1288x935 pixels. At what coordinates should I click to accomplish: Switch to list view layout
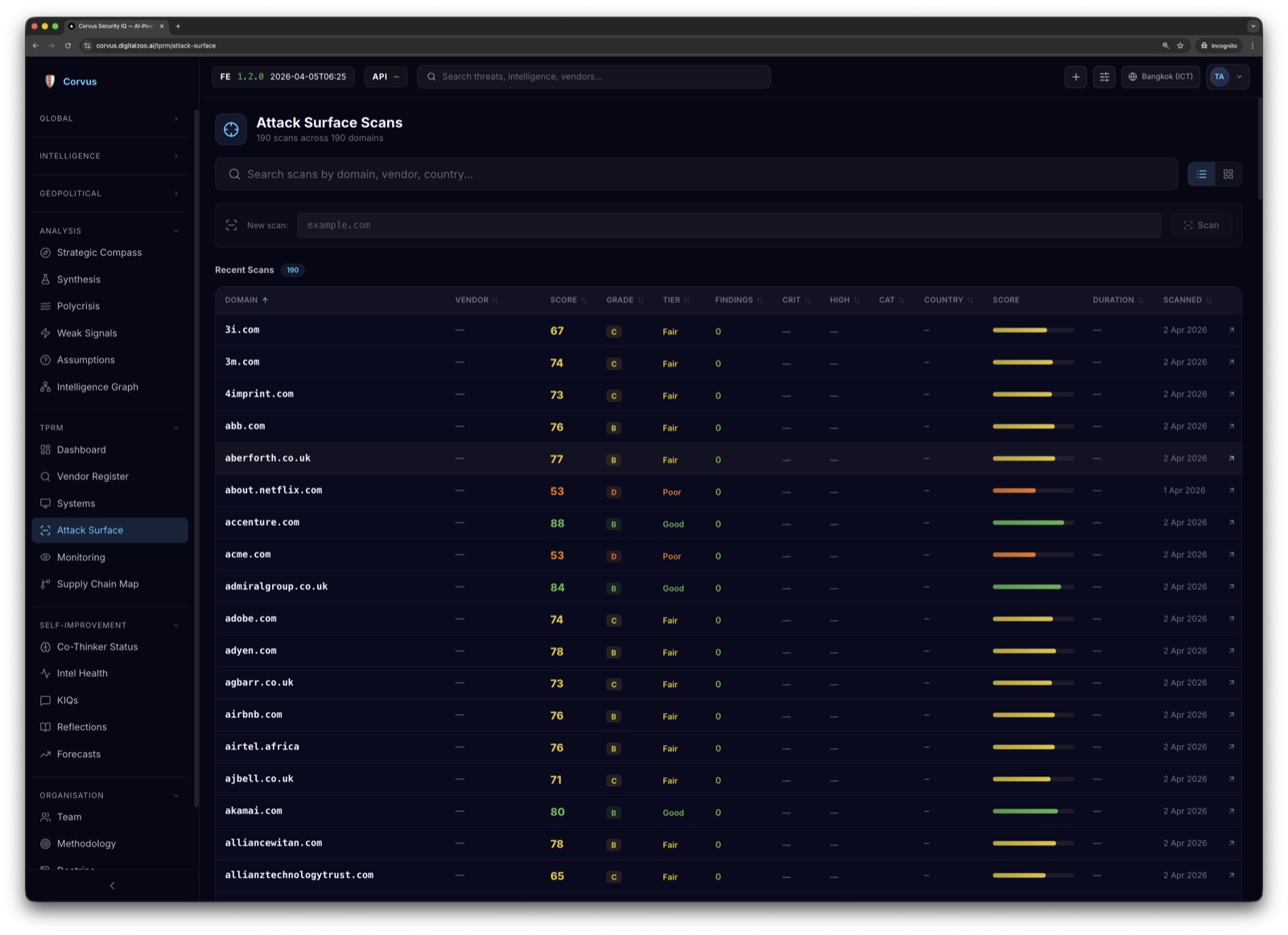[x=1201, y=174]
